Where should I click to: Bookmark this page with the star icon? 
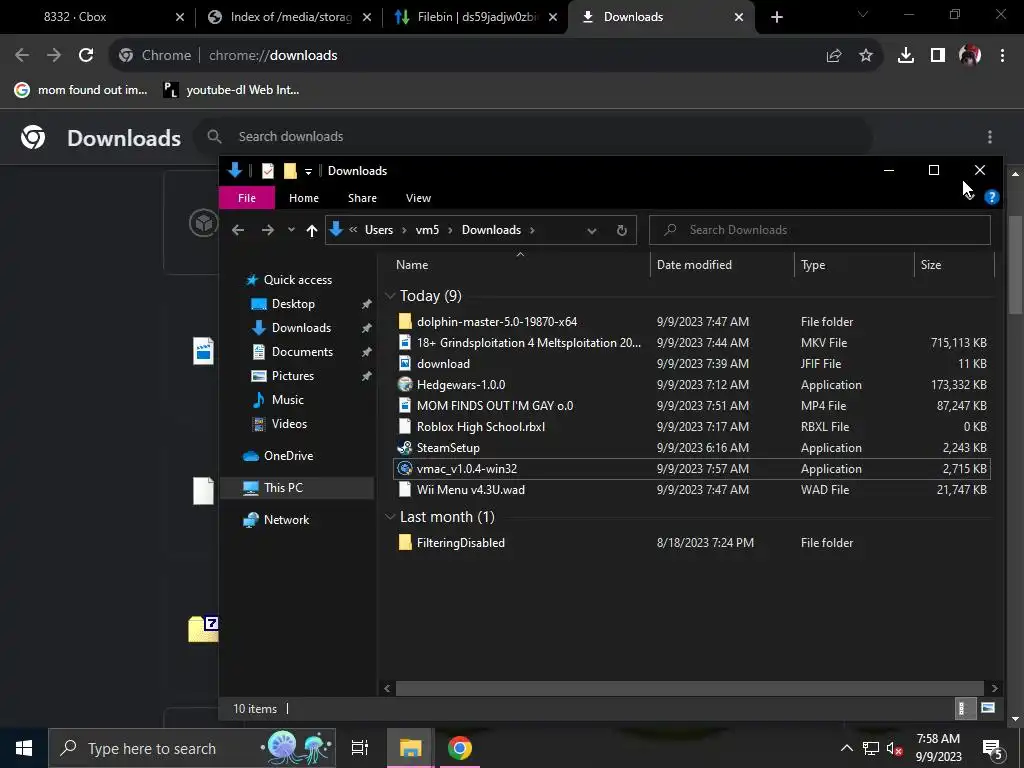(866, 56)
